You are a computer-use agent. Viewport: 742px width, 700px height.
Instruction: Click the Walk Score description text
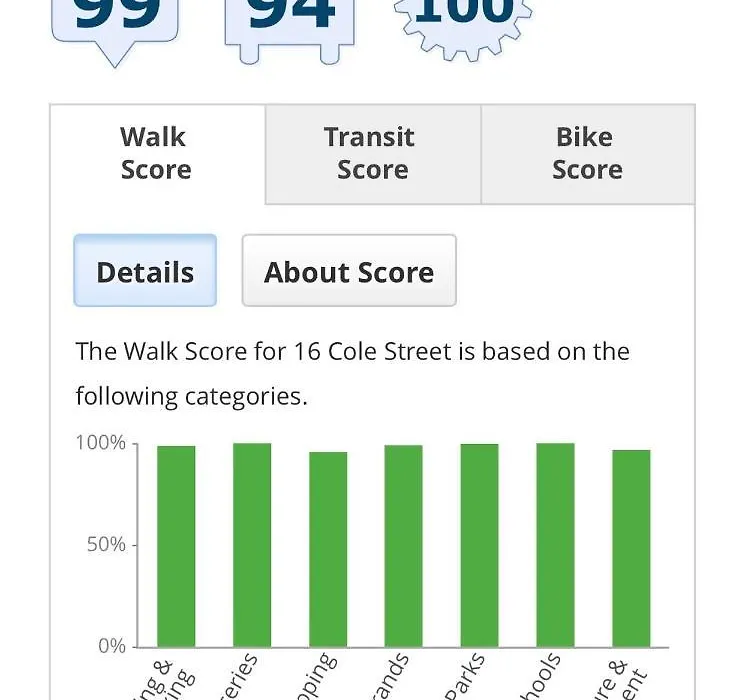[x=353, y=373]
